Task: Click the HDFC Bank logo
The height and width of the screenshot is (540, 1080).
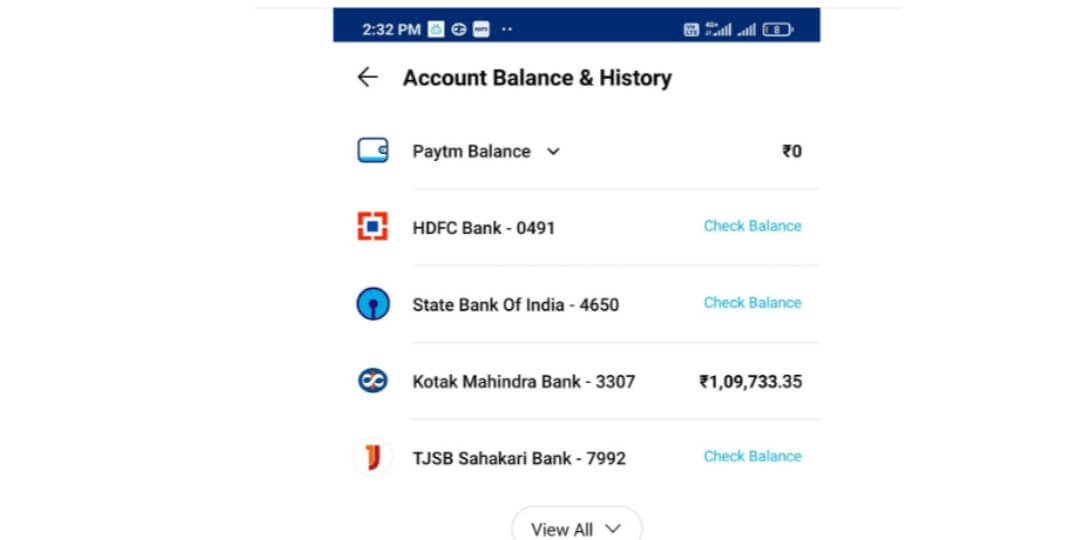Action: [x=373, y=227]
